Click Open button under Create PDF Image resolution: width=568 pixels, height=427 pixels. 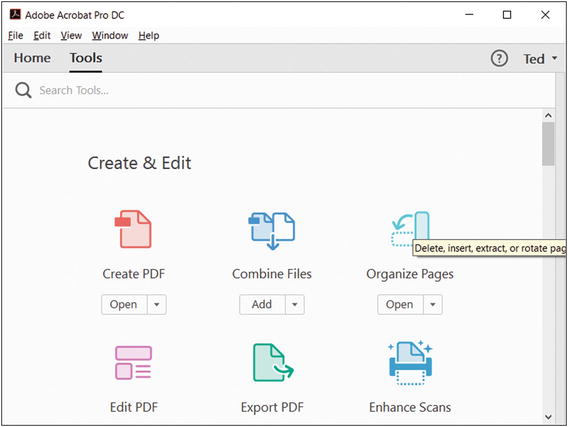pyautogui.click(x=124, y=304)
